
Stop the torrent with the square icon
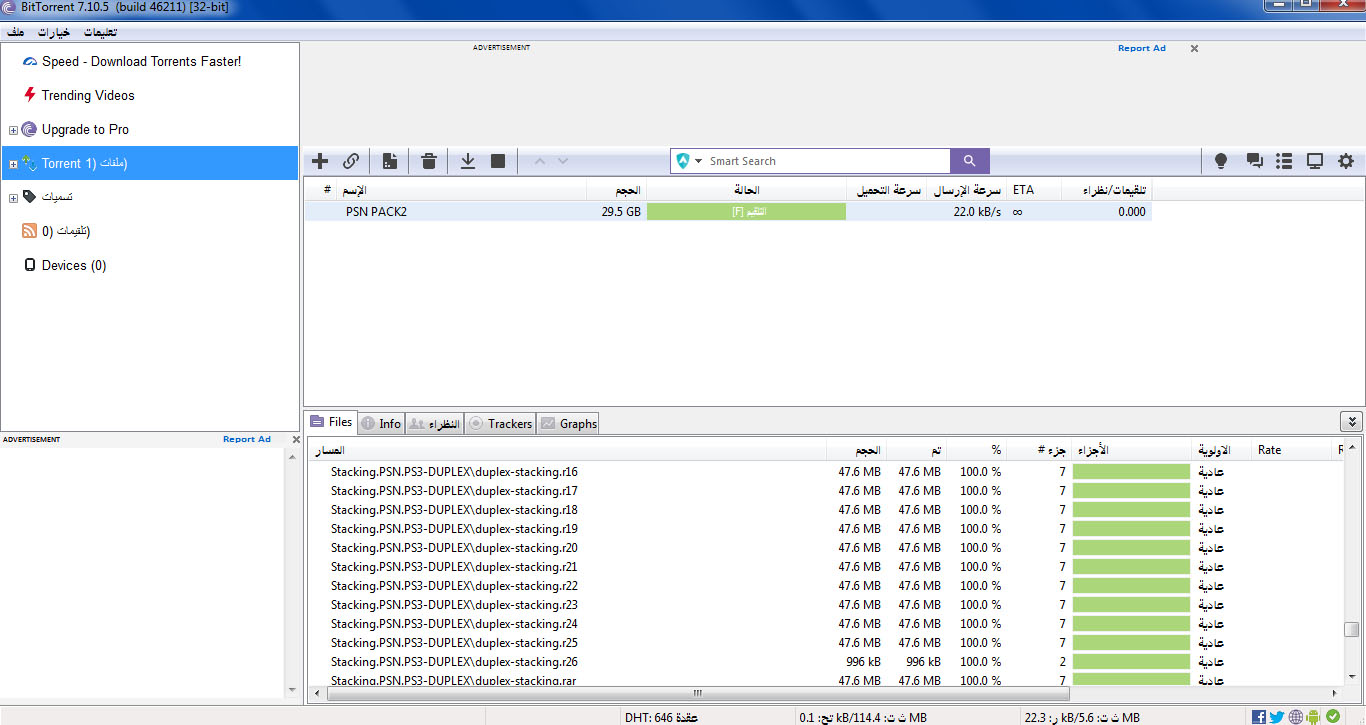(498, 161)
